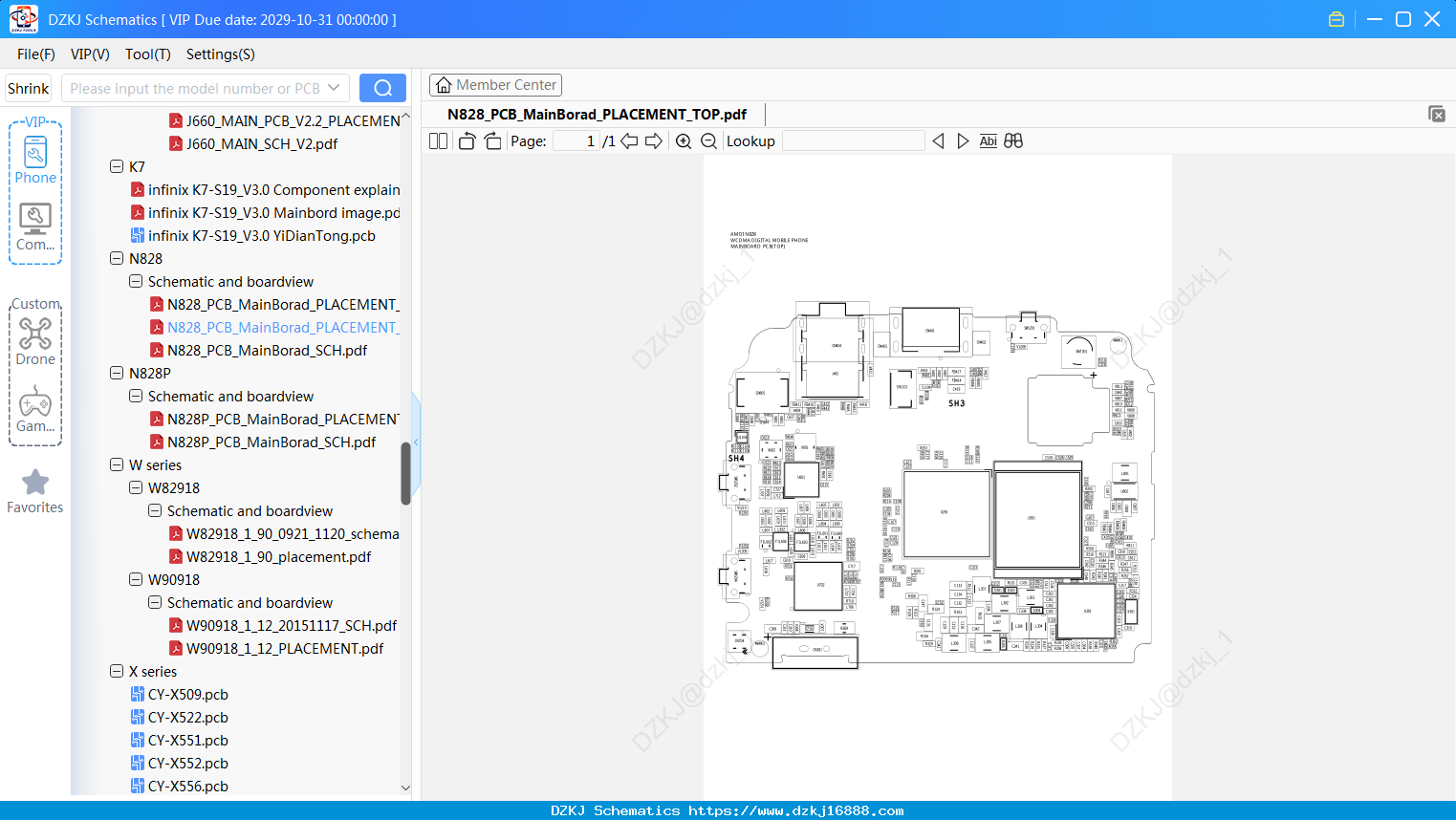The height and width of the screenshot is (820, 1456).
Task: Open J660_MAIN_PCB_V2.2_PLACEMENT file
Action: [x=284, y=120]
